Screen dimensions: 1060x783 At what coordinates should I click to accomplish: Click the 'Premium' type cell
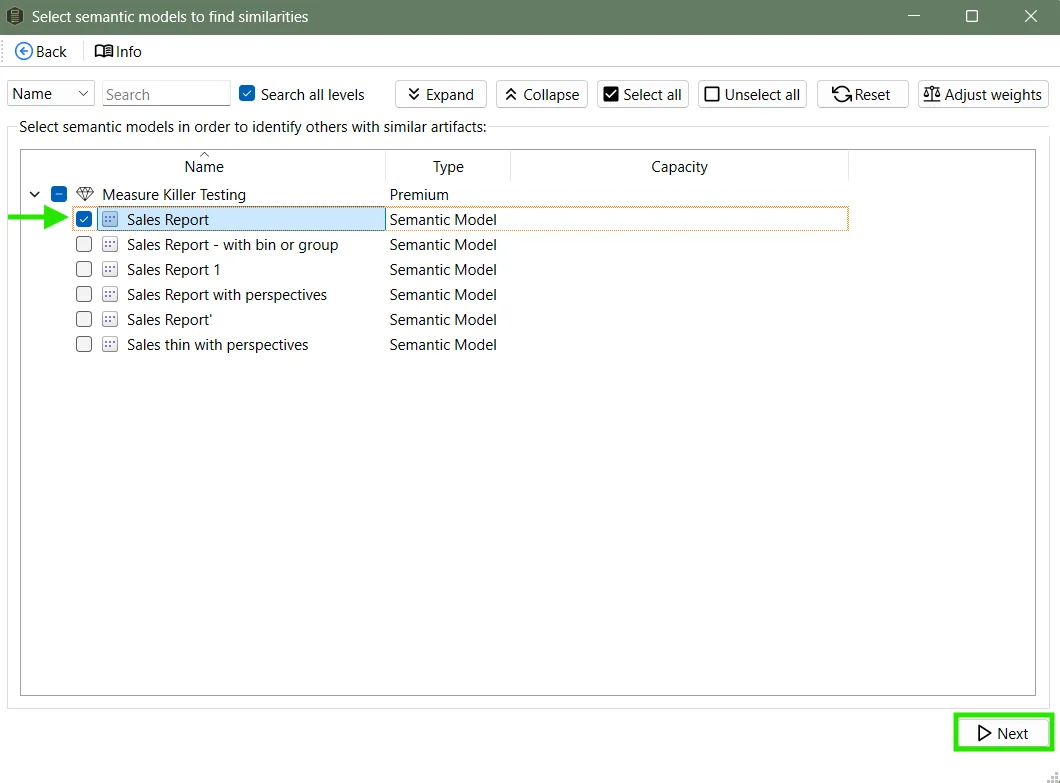[x=419, y=195]
